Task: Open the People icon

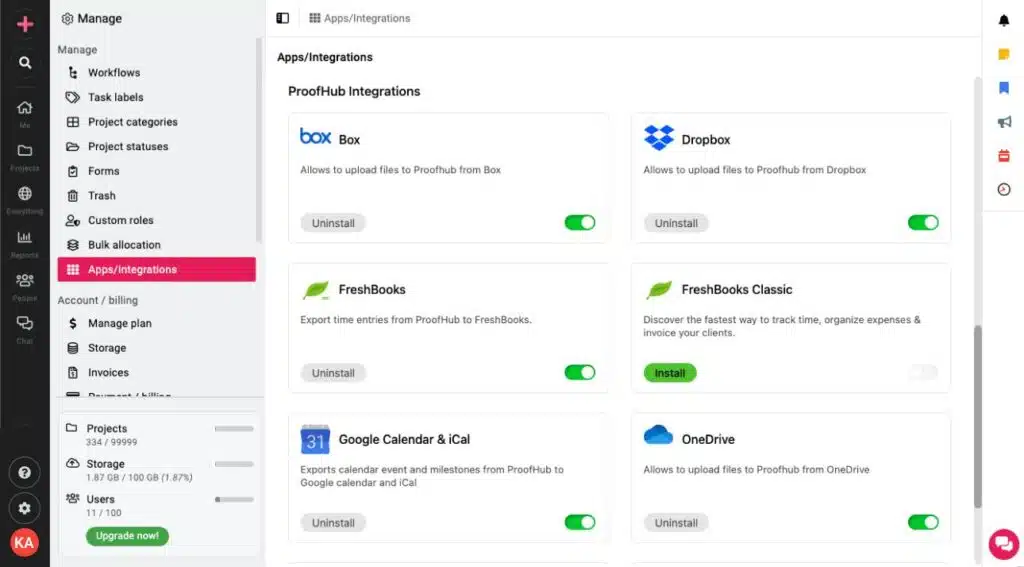Action: [25, 280]
